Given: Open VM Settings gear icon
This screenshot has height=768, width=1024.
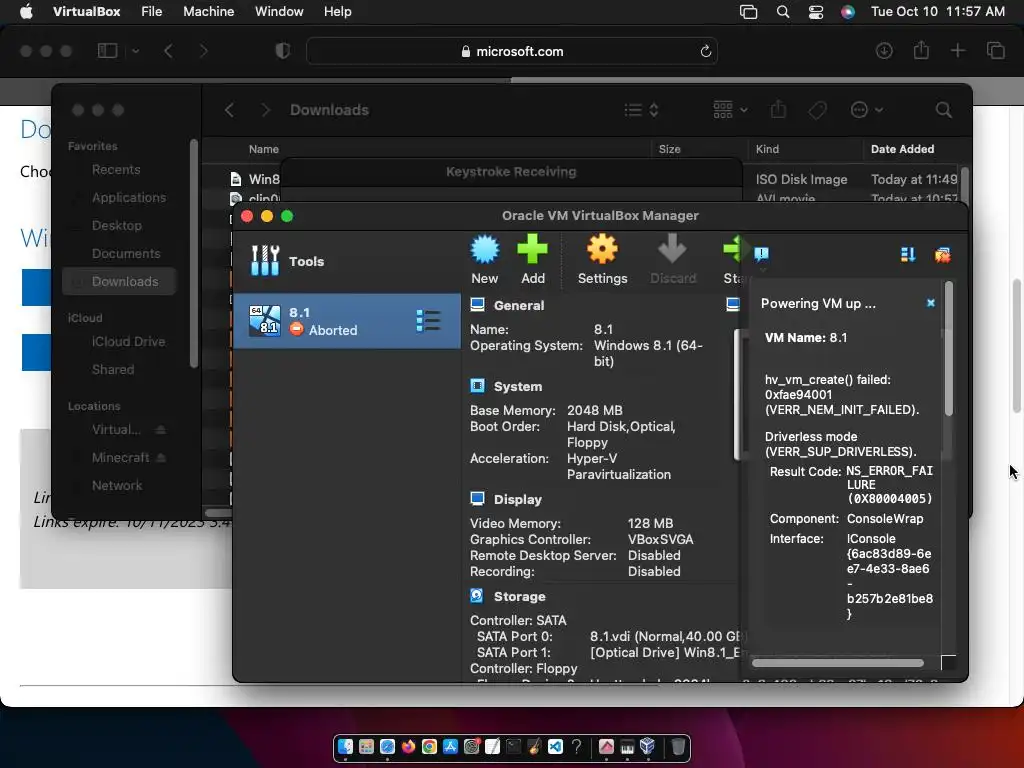Looking at the screenshot, I should [x=602, y=249].
